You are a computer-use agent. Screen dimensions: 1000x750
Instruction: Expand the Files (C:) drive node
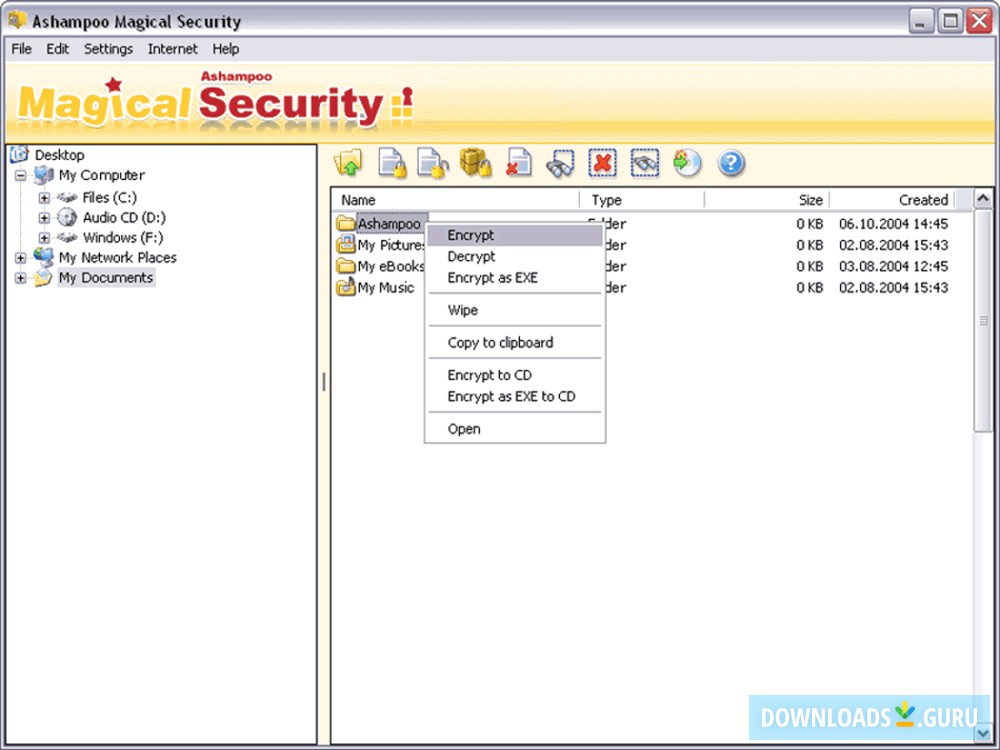click(x=44, y=198)
